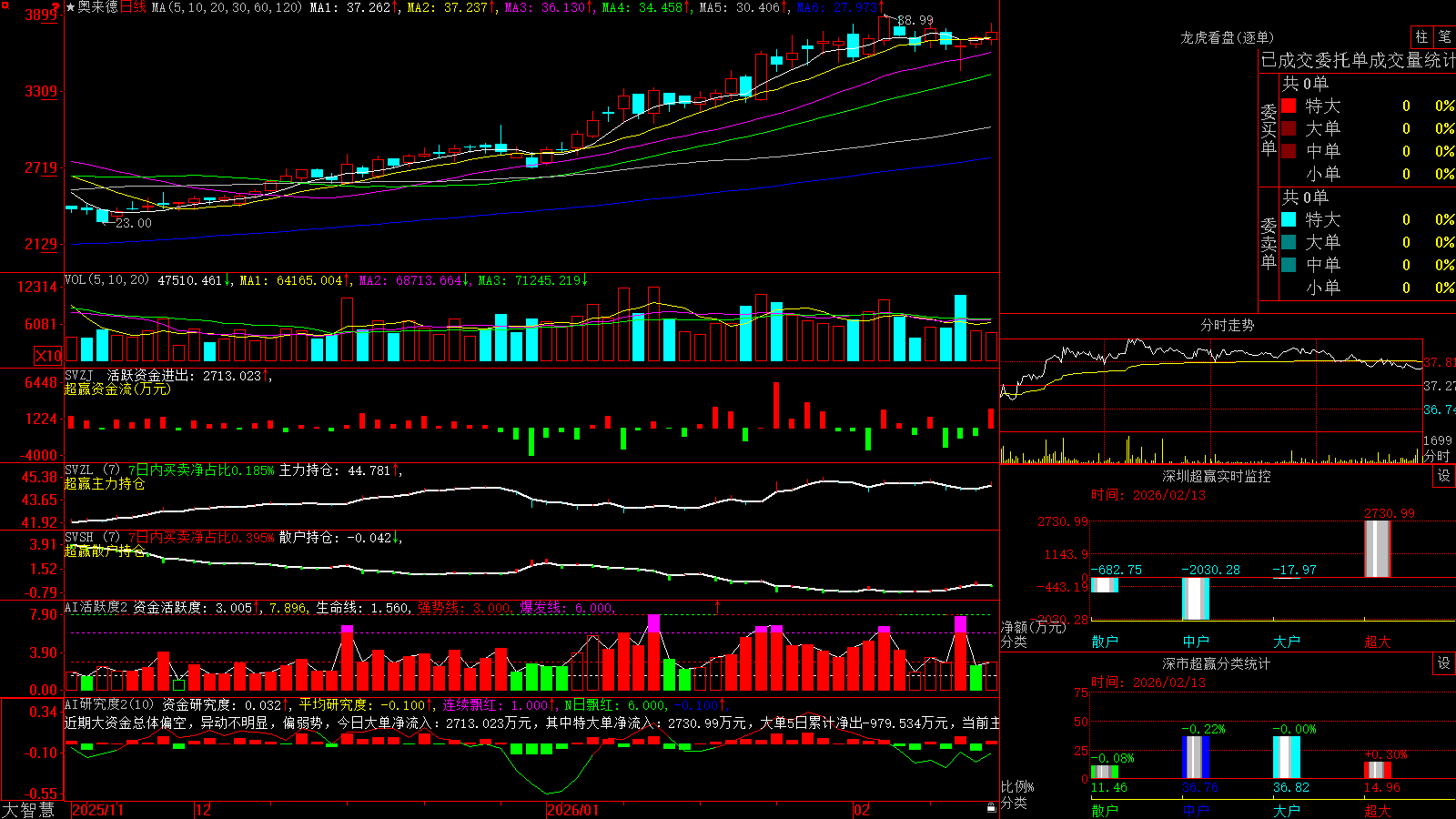Click the star icon before 奥来德
The image size is (1456, 819).
tap(71, 7)
